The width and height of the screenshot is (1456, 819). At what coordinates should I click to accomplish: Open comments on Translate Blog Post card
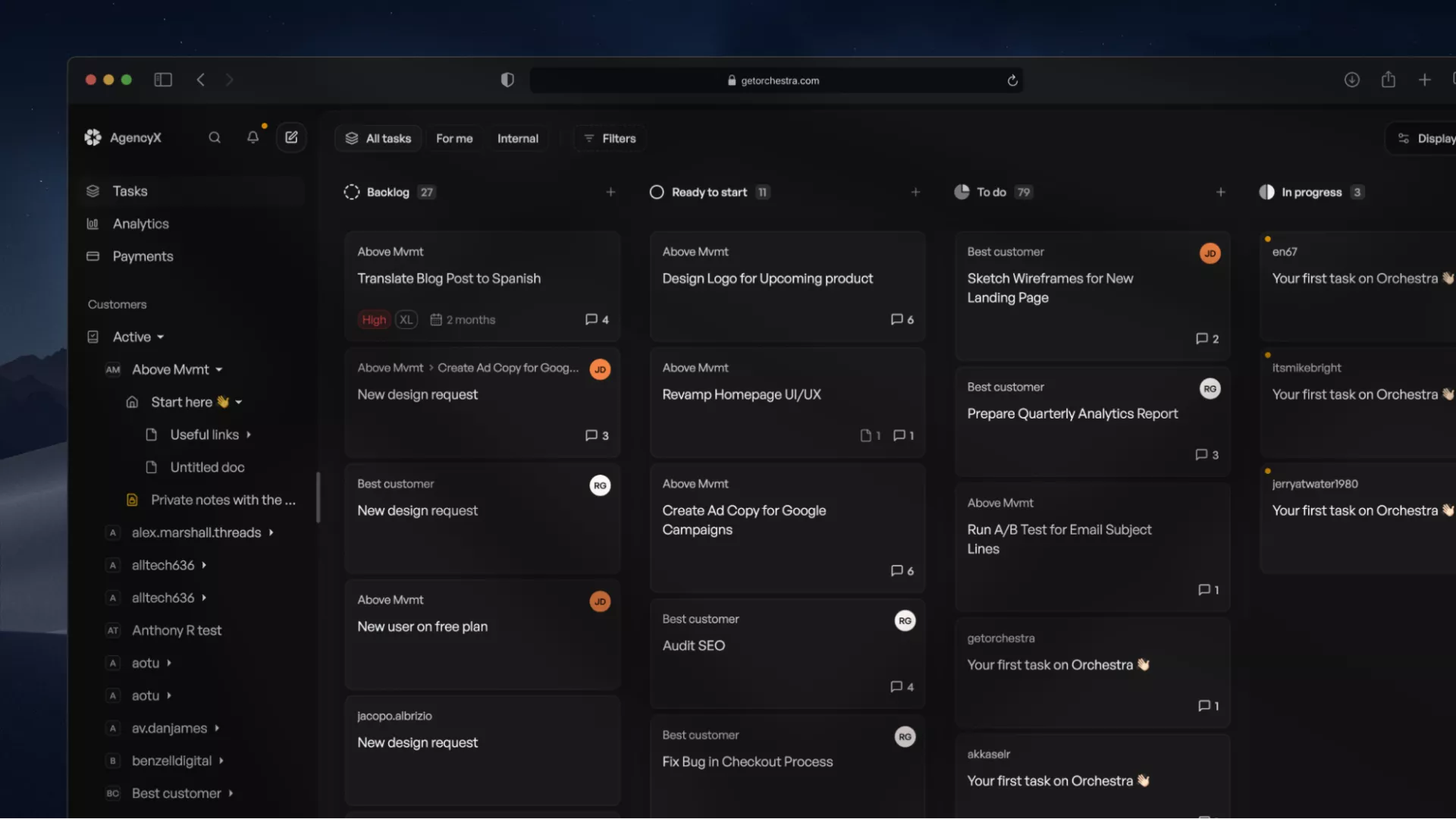597,319
